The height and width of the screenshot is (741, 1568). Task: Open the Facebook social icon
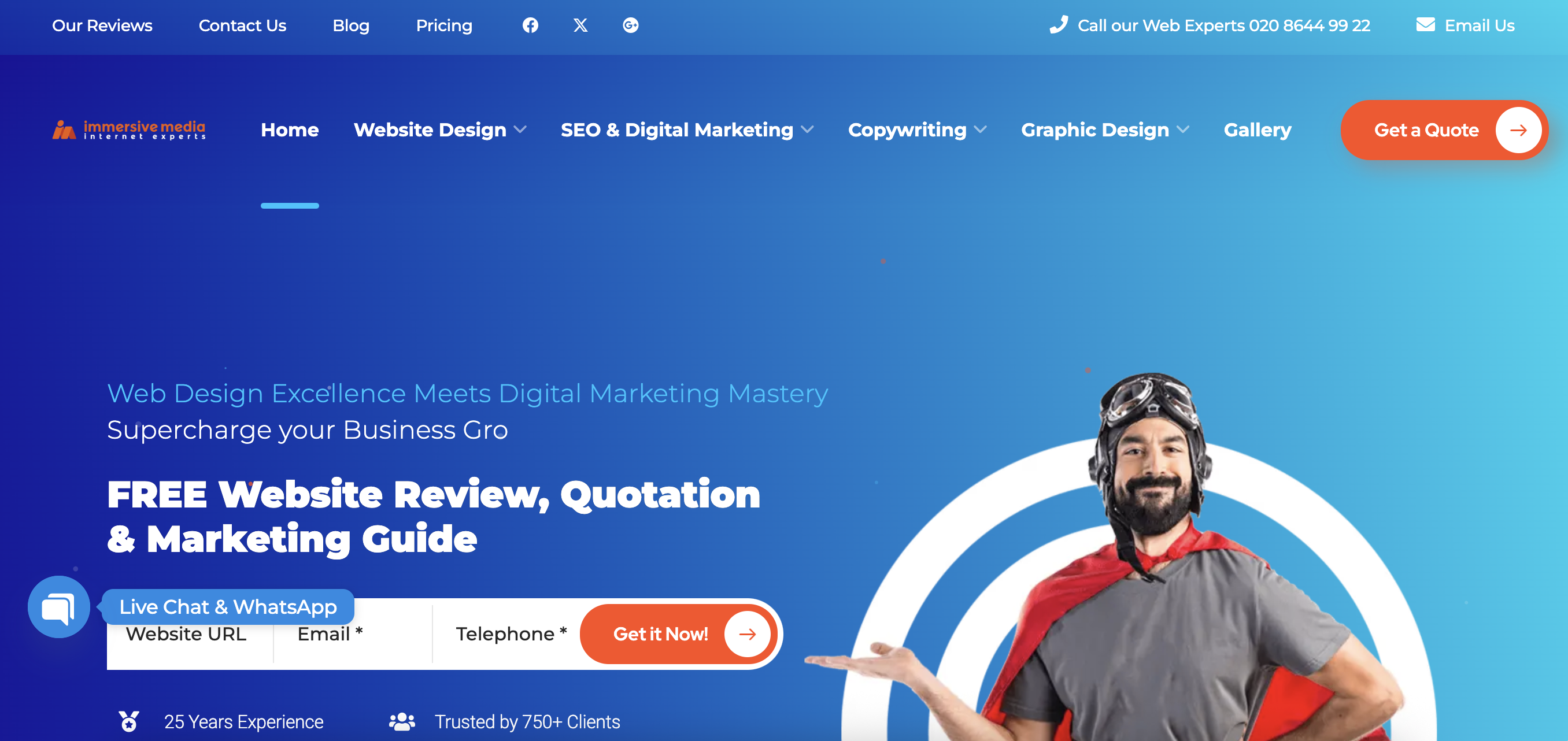(530, 25)
